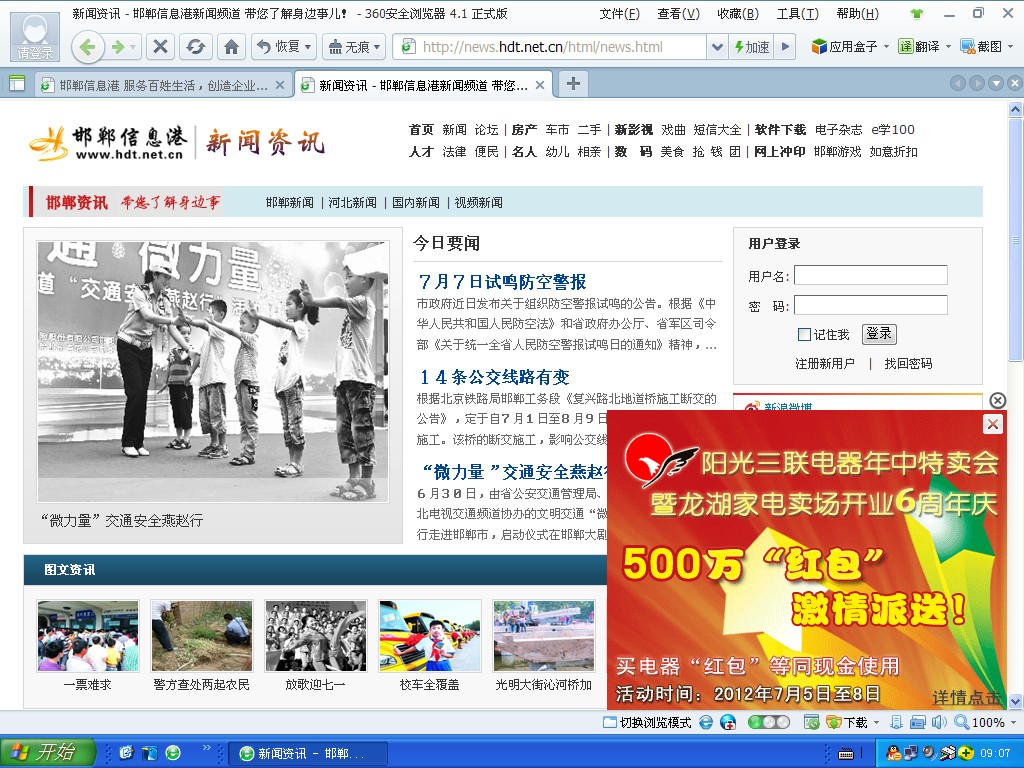Image resolution: width=1024 pixels, height=768 pixels.
Task: Open the tab list sidebar icon
Action: click(17, 84)
